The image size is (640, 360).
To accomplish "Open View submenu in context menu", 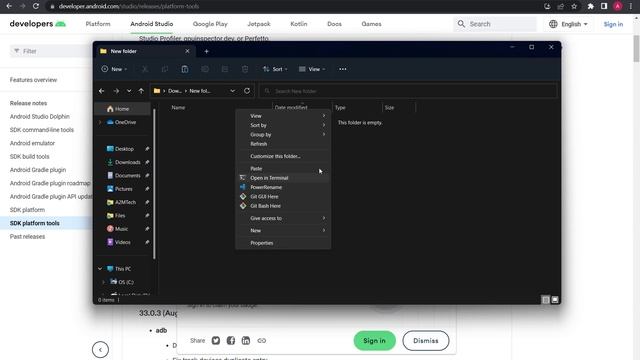I will point(283,116).
